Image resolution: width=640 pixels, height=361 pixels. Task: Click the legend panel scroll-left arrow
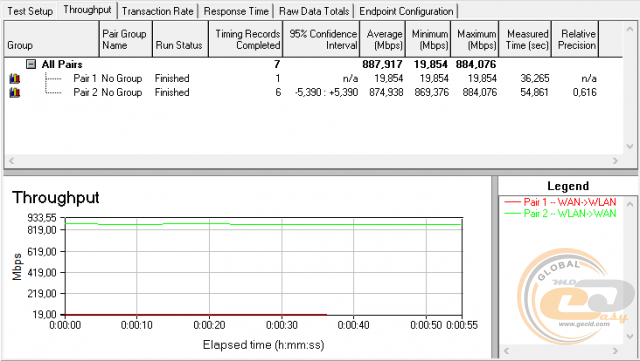pyautogui.click(x=506, y=350)
